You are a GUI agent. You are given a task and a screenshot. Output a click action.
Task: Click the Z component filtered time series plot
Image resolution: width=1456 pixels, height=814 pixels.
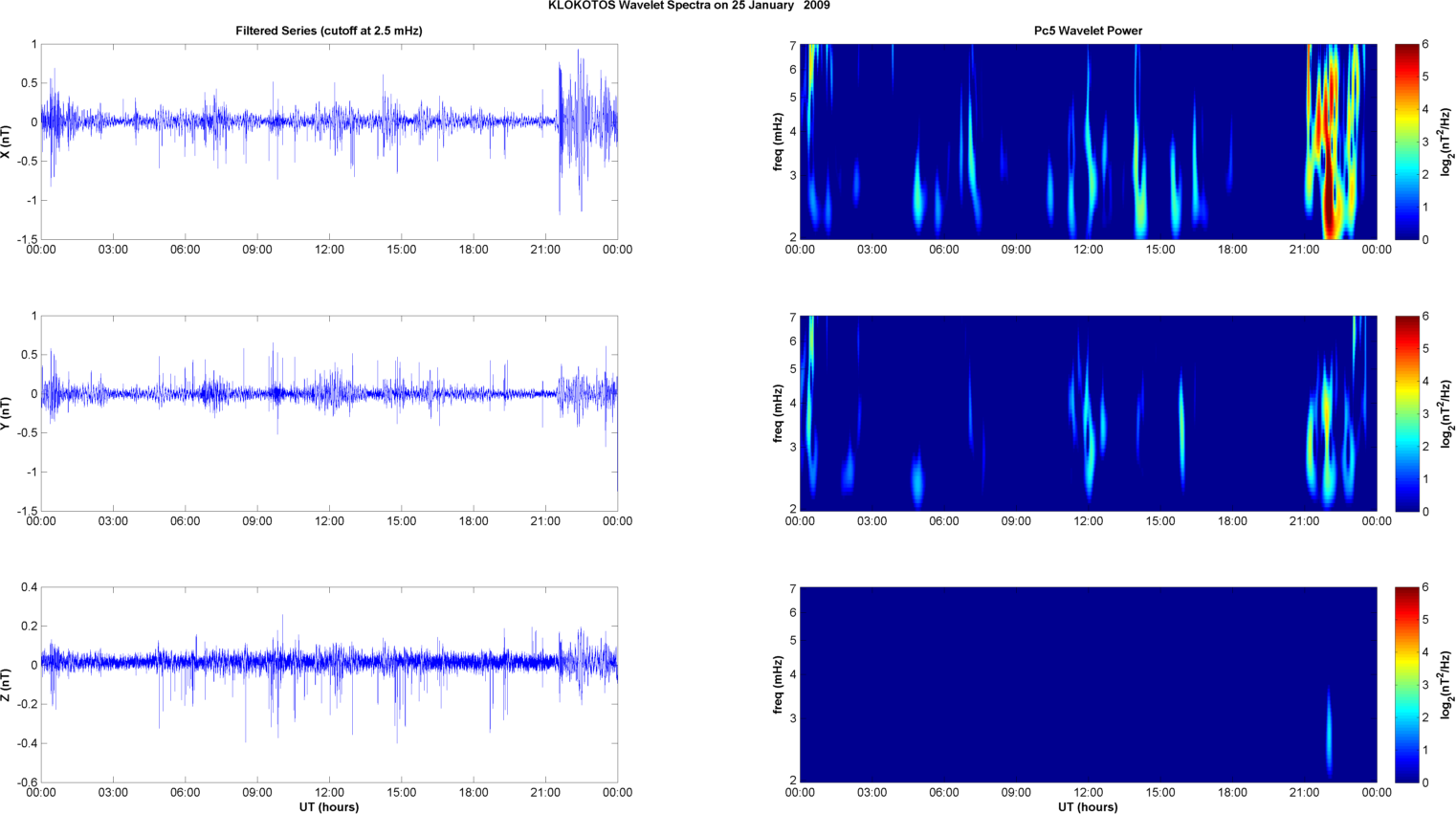click(329, 685)
